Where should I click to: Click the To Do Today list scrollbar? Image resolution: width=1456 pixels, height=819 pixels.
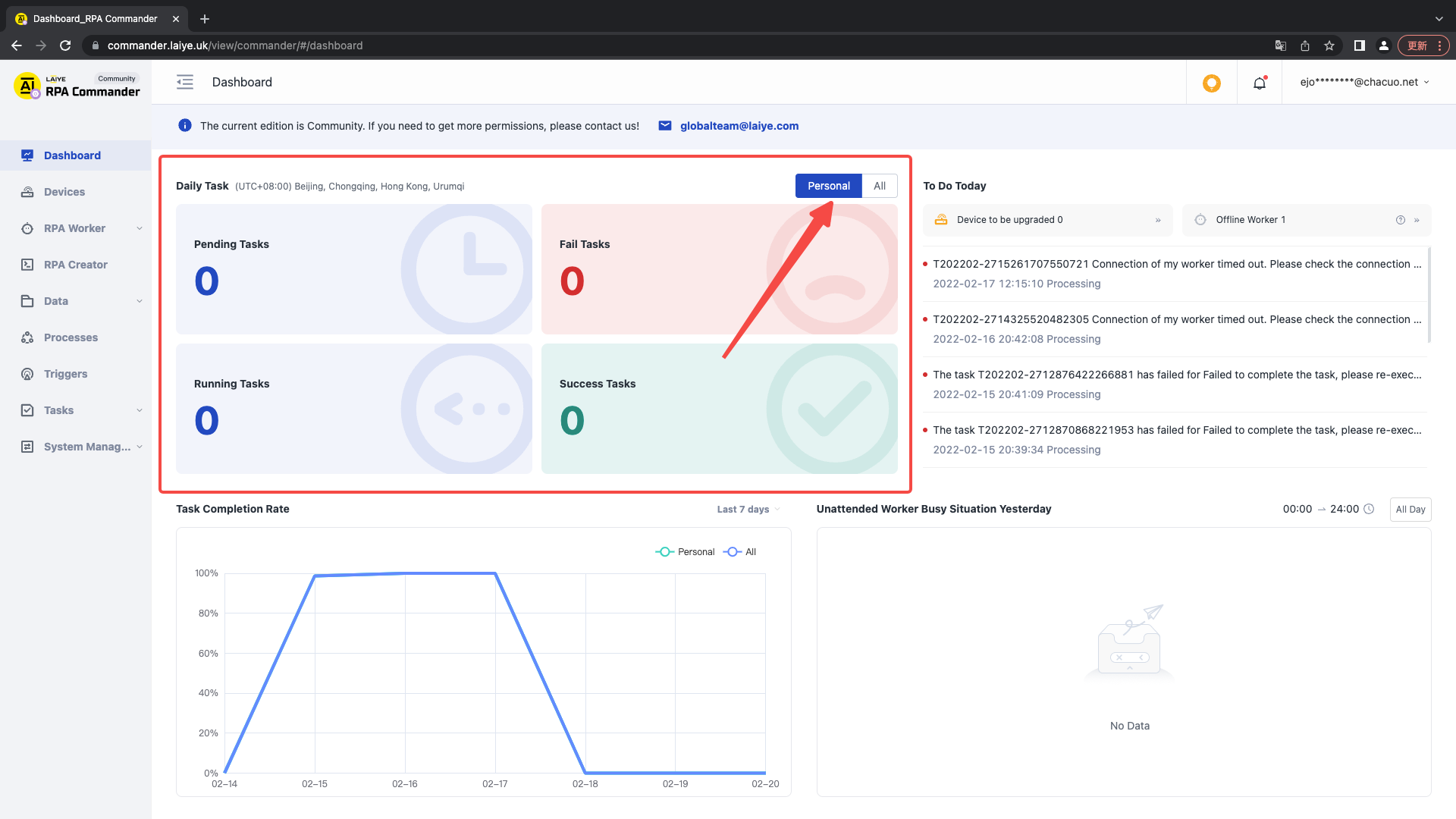1429,294
